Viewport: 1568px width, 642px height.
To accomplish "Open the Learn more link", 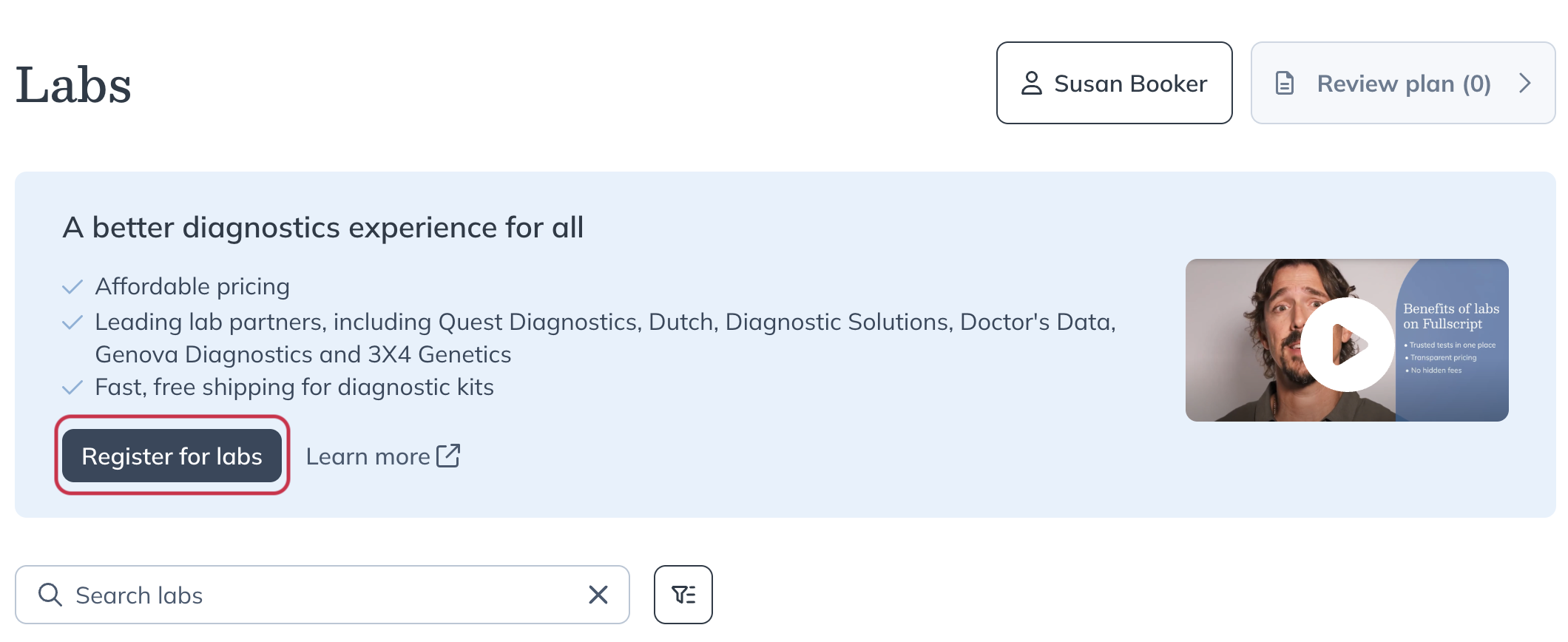I will coord(382,456).
